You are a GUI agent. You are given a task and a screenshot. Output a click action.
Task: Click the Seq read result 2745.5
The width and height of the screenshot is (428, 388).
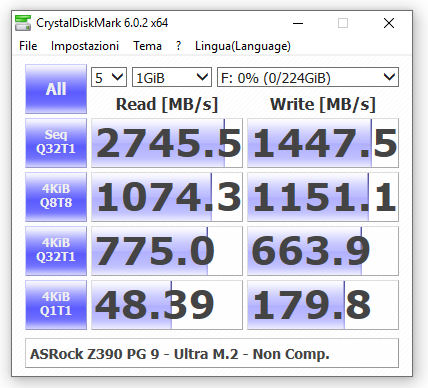pyautogui.click(x=167, y=143)
